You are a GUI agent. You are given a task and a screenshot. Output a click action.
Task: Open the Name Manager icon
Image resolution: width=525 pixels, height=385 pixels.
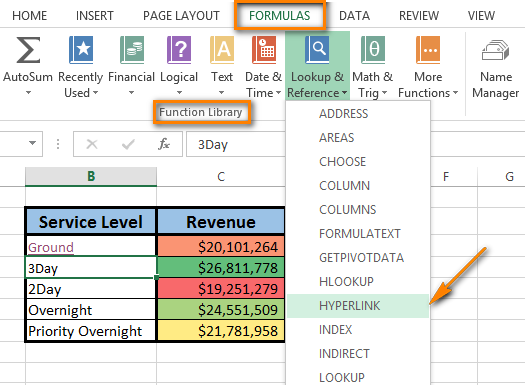(496, 50)
